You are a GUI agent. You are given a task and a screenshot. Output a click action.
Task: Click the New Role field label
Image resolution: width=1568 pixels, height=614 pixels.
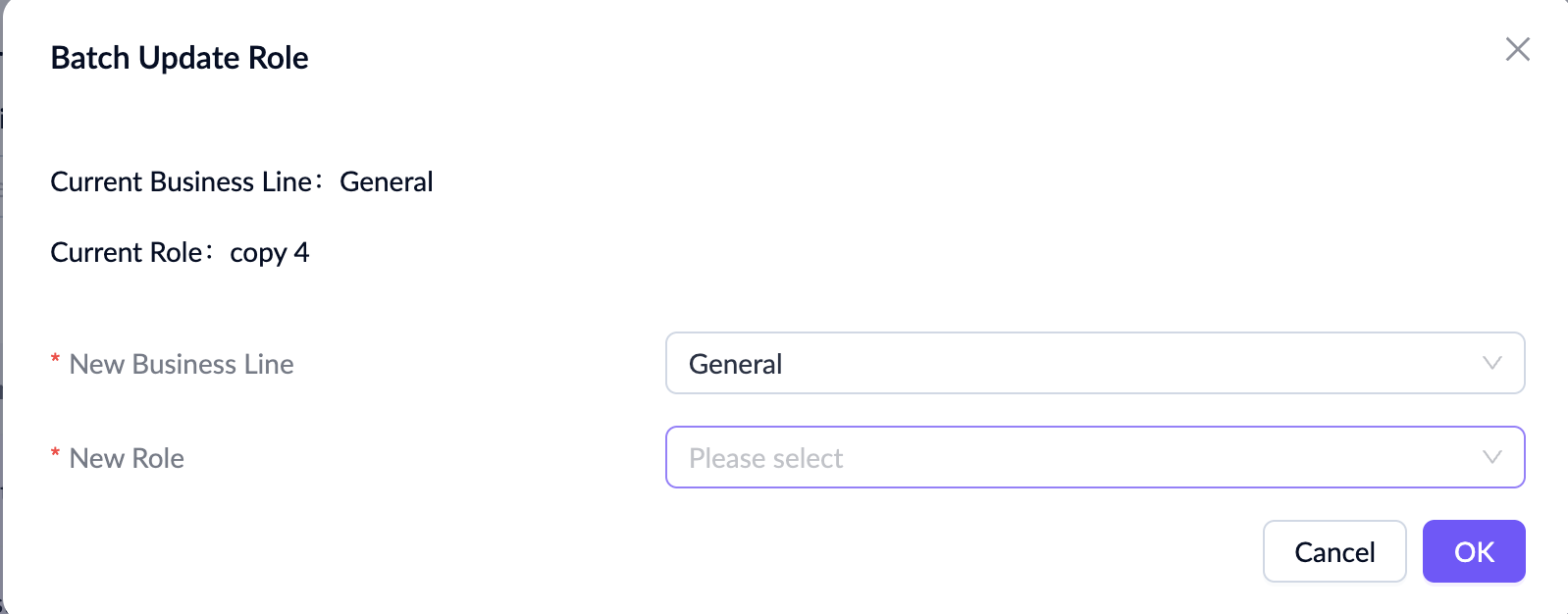click(127, 458)
